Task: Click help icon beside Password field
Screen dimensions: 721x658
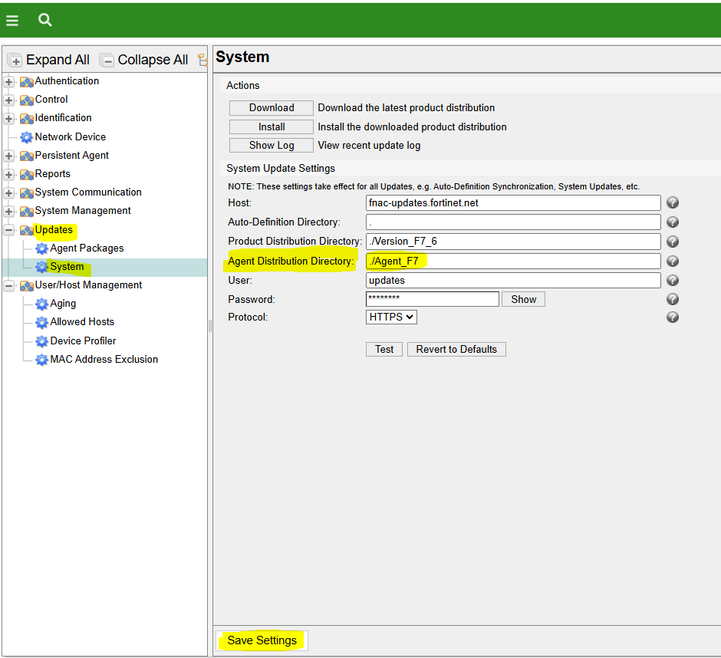Action: point(673,299)
